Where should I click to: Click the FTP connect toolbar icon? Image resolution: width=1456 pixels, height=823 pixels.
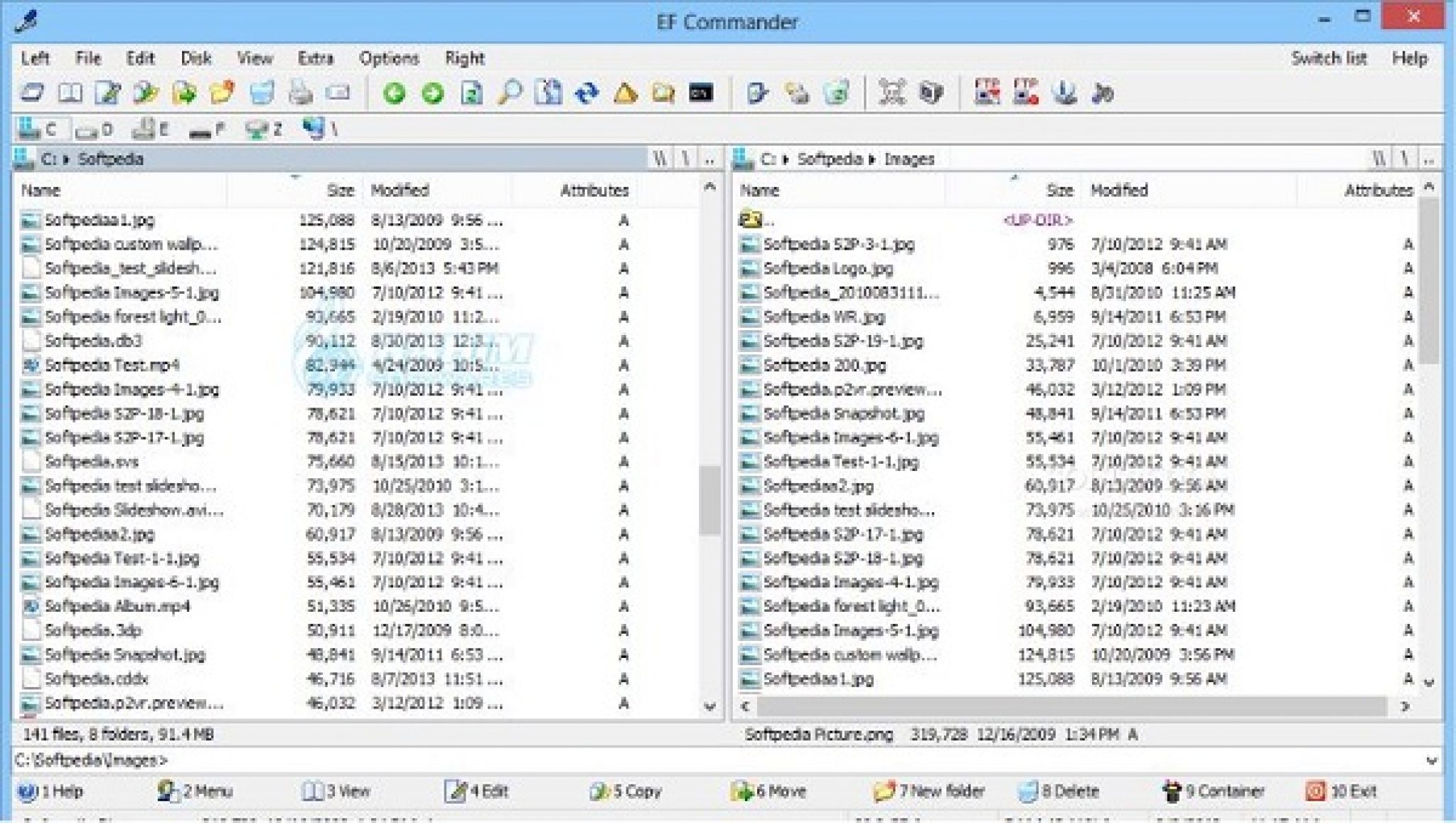[x=987, y=93]
